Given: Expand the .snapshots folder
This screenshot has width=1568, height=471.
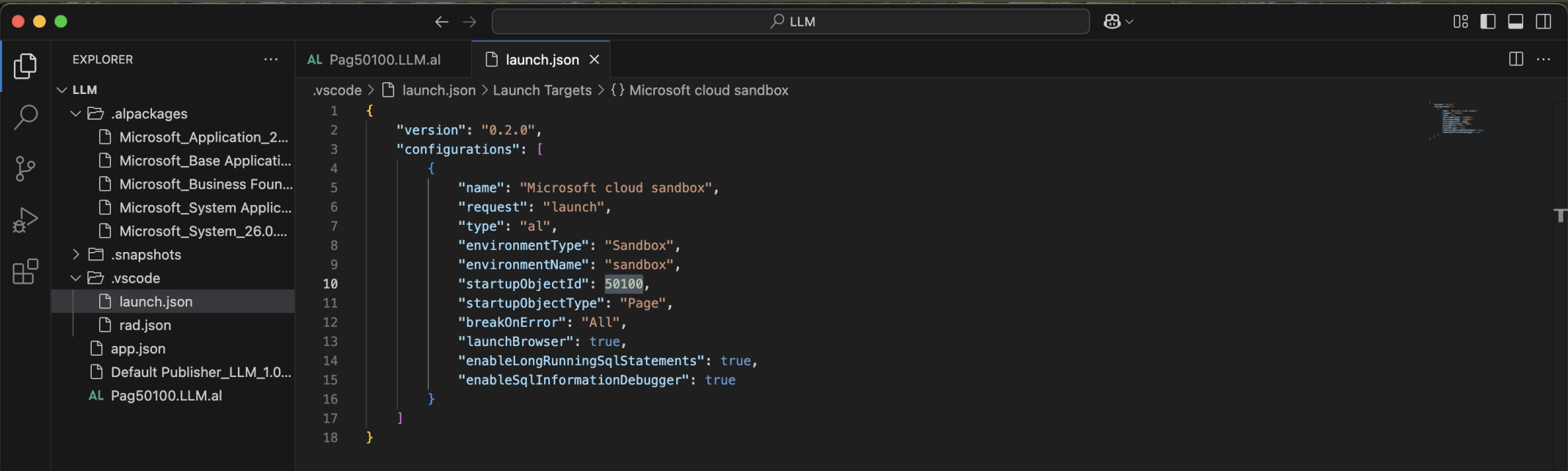Looking at the screenshot, I should (76, 255).
